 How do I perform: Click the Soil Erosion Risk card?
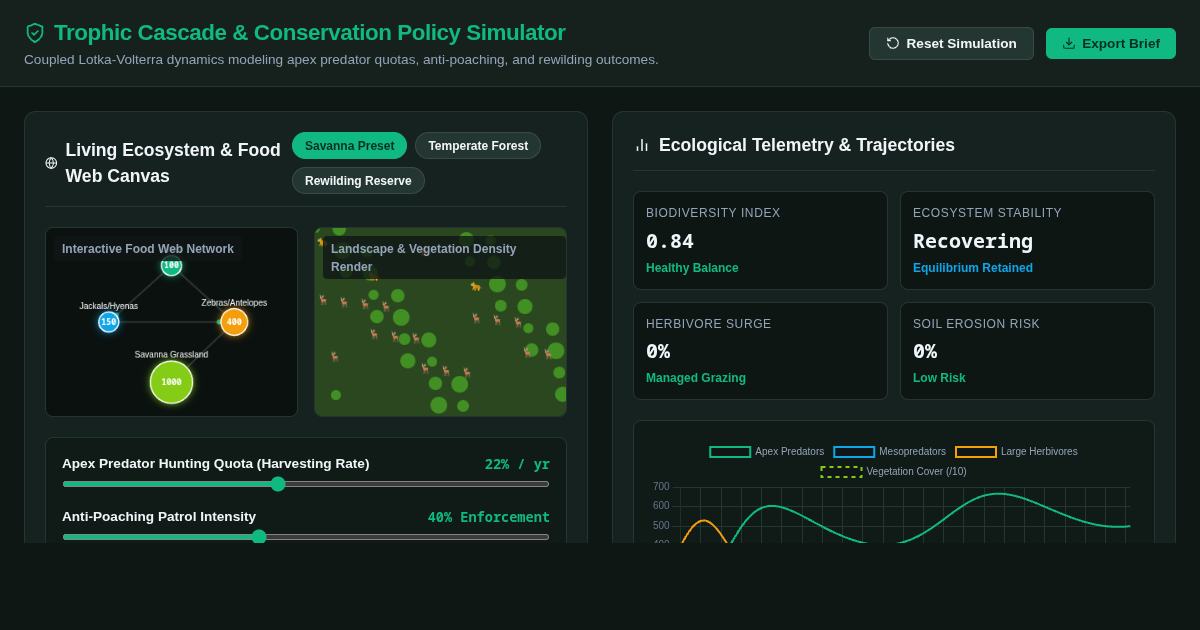1027,351
